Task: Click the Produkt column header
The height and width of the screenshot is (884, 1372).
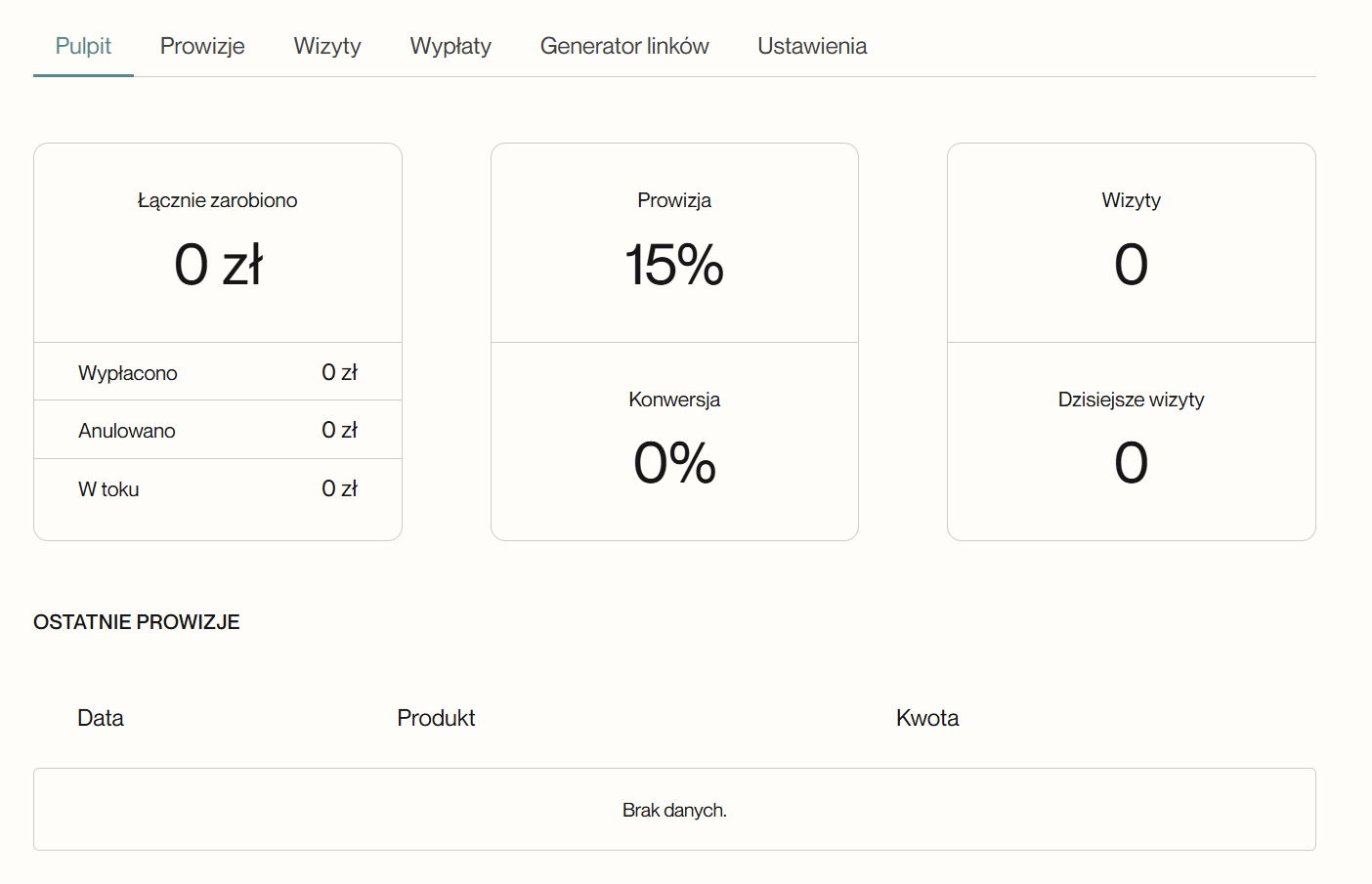Action: tap(436, 718)
